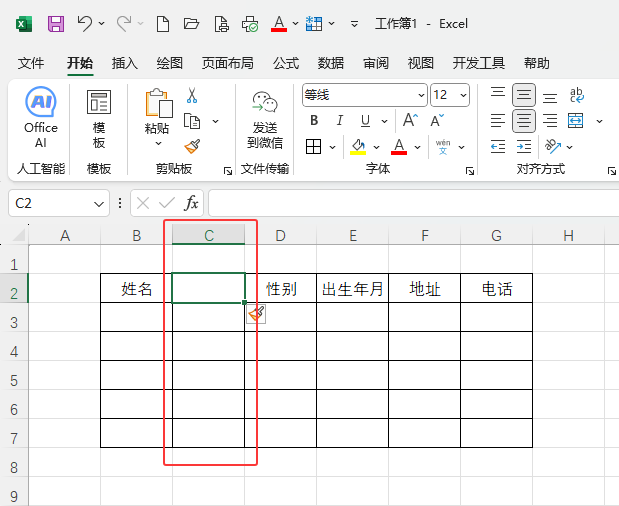
Task: Click paste options brush icon near cell C2
Action: point(256,314)
